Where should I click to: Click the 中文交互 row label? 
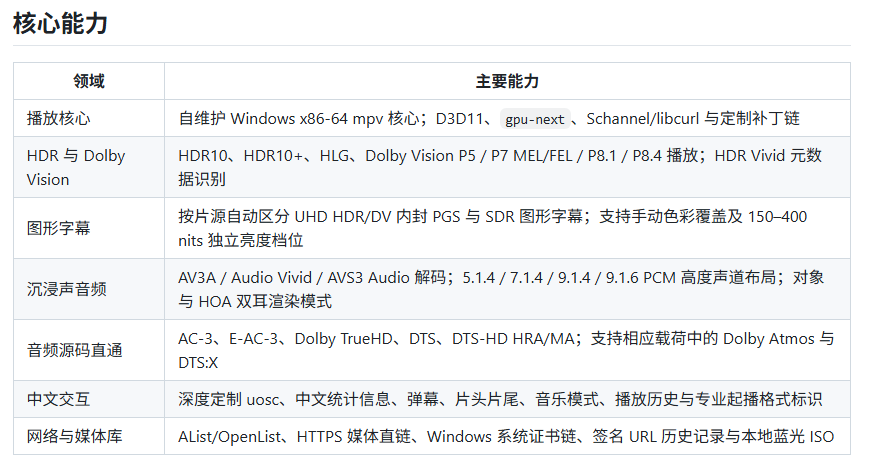click(x=58, y=399)
